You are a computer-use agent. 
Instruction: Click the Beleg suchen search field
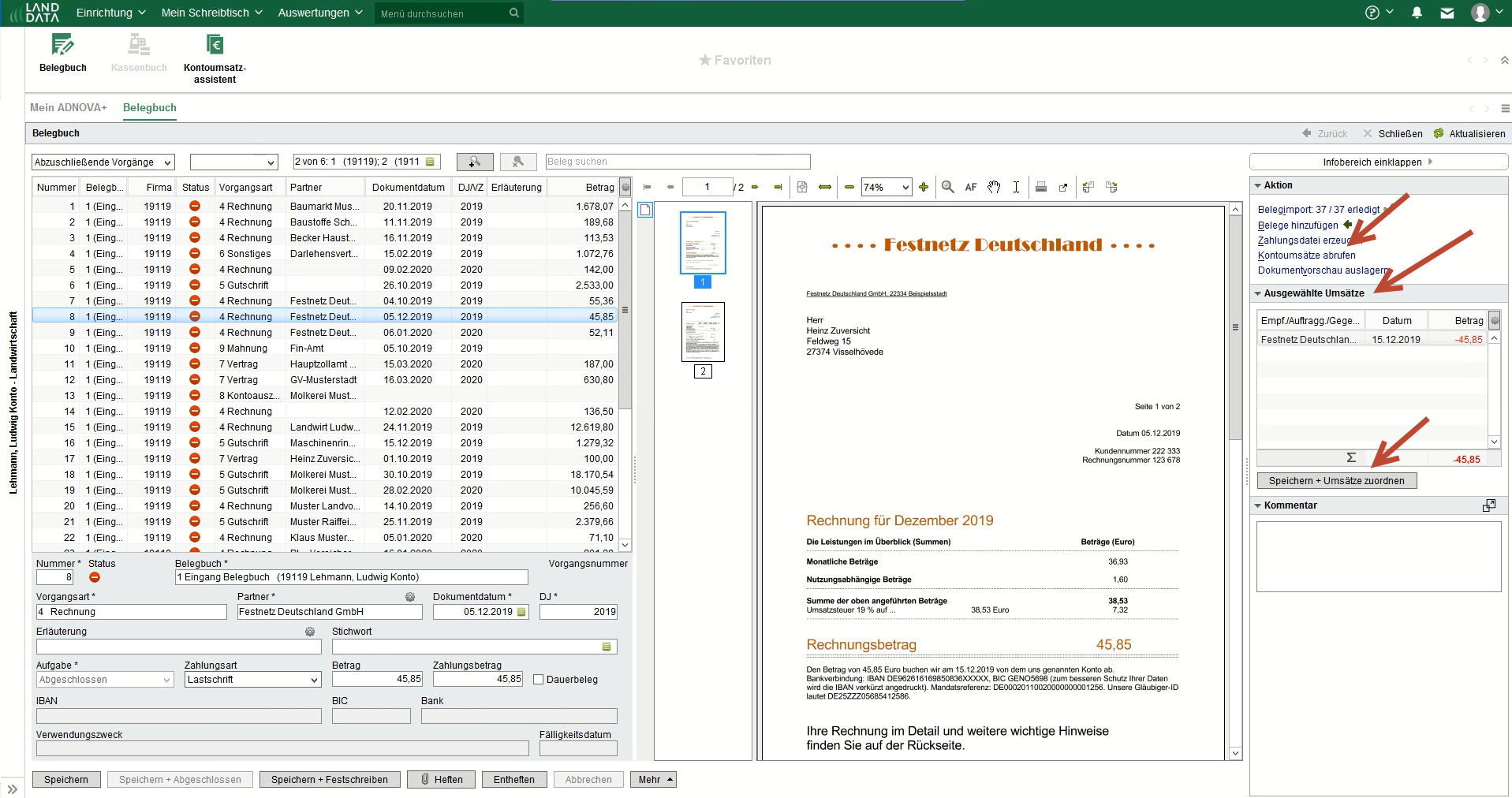678,162
